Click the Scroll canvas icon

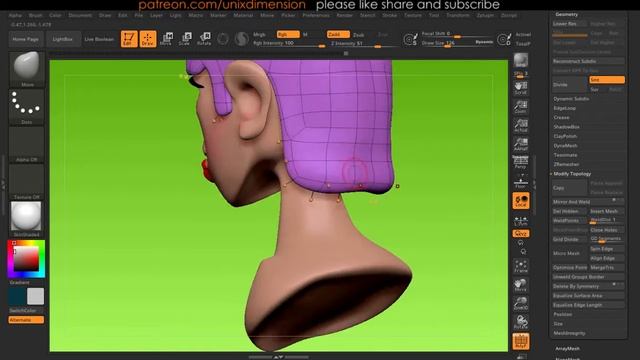pos(520,88)
